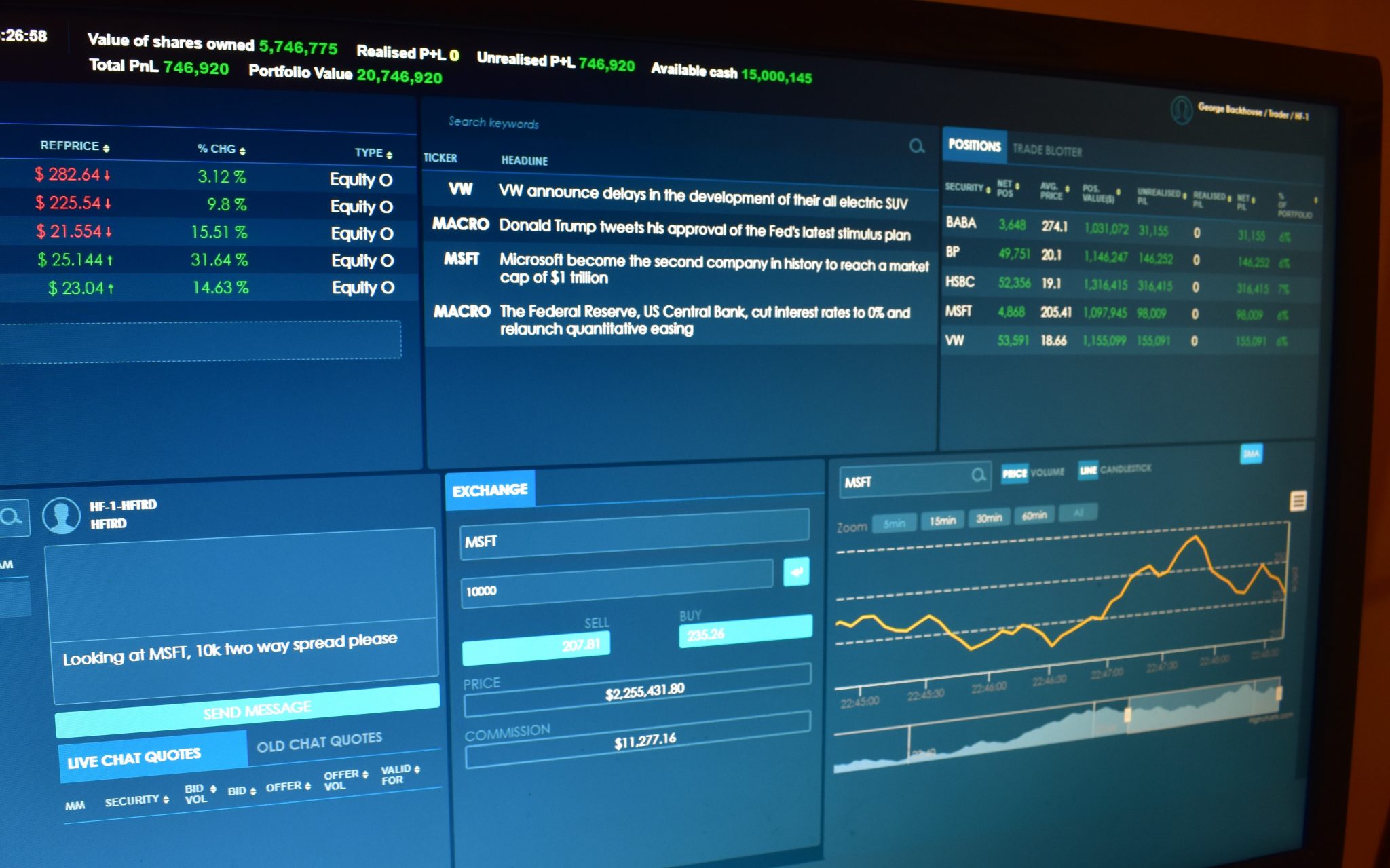Sort by the REFPRICE column arrows
The image size is (1390, 868).
point(107,148)
